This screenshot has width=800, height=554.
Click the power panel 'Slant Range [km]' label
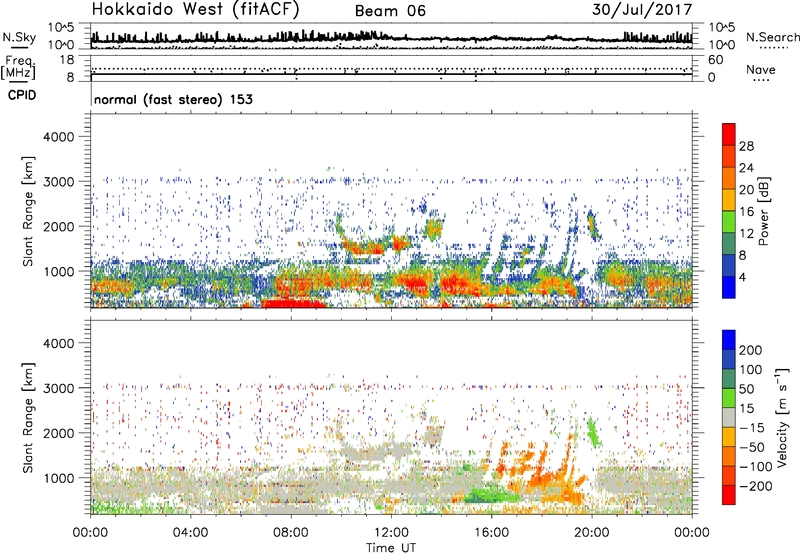pos(28,211)
